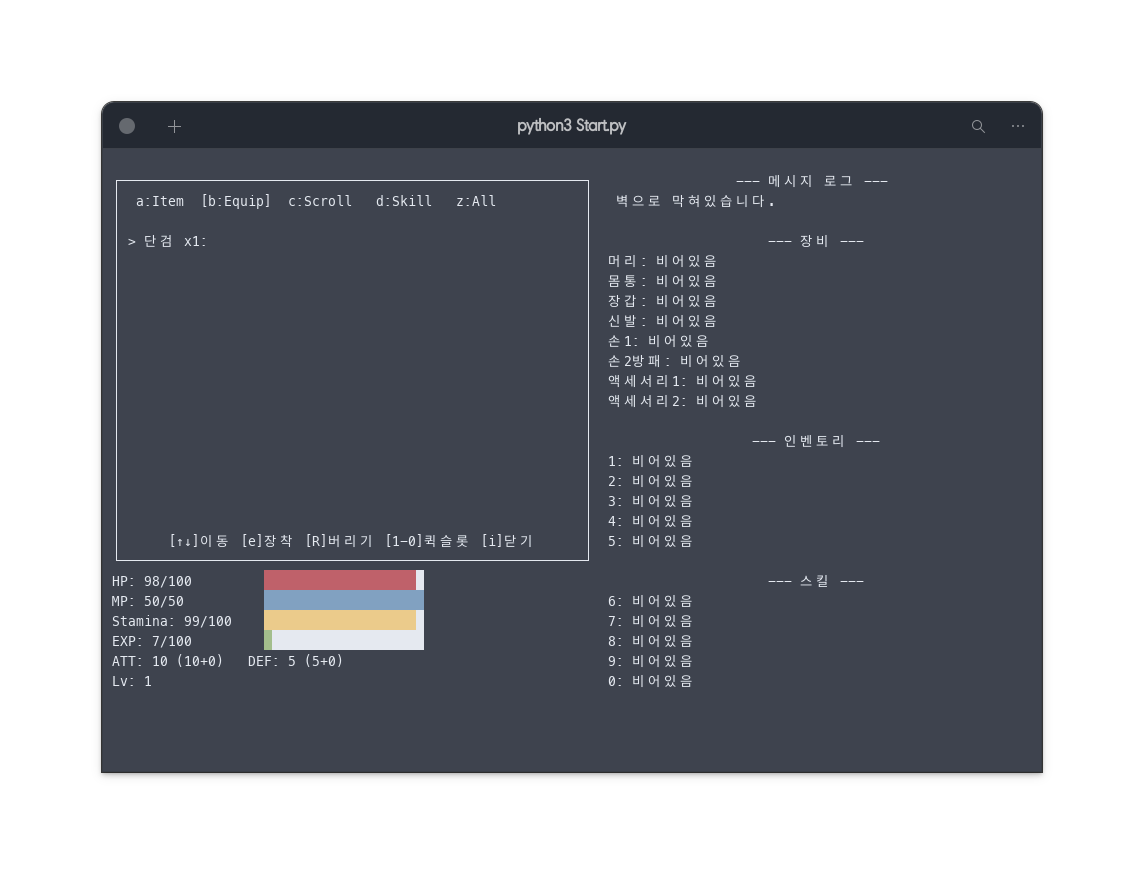Click the python3 Start.py window title
Image resolution: width=1144 pixels, height=874 pixels.
pos(572,126)
